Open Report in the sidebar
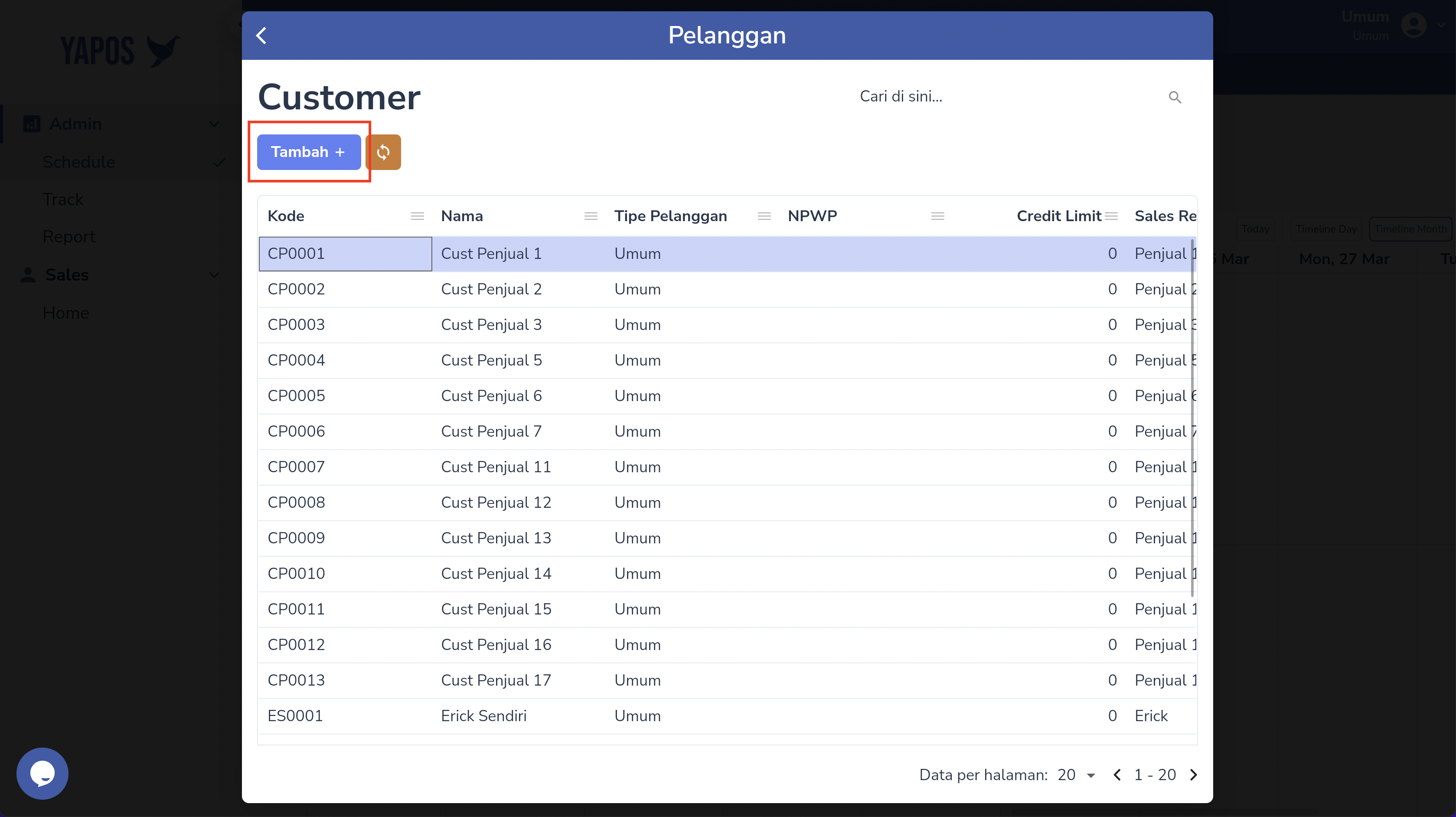Viewport: 1456px width, 817px height. pyautogui.click(x=69, y=237)
